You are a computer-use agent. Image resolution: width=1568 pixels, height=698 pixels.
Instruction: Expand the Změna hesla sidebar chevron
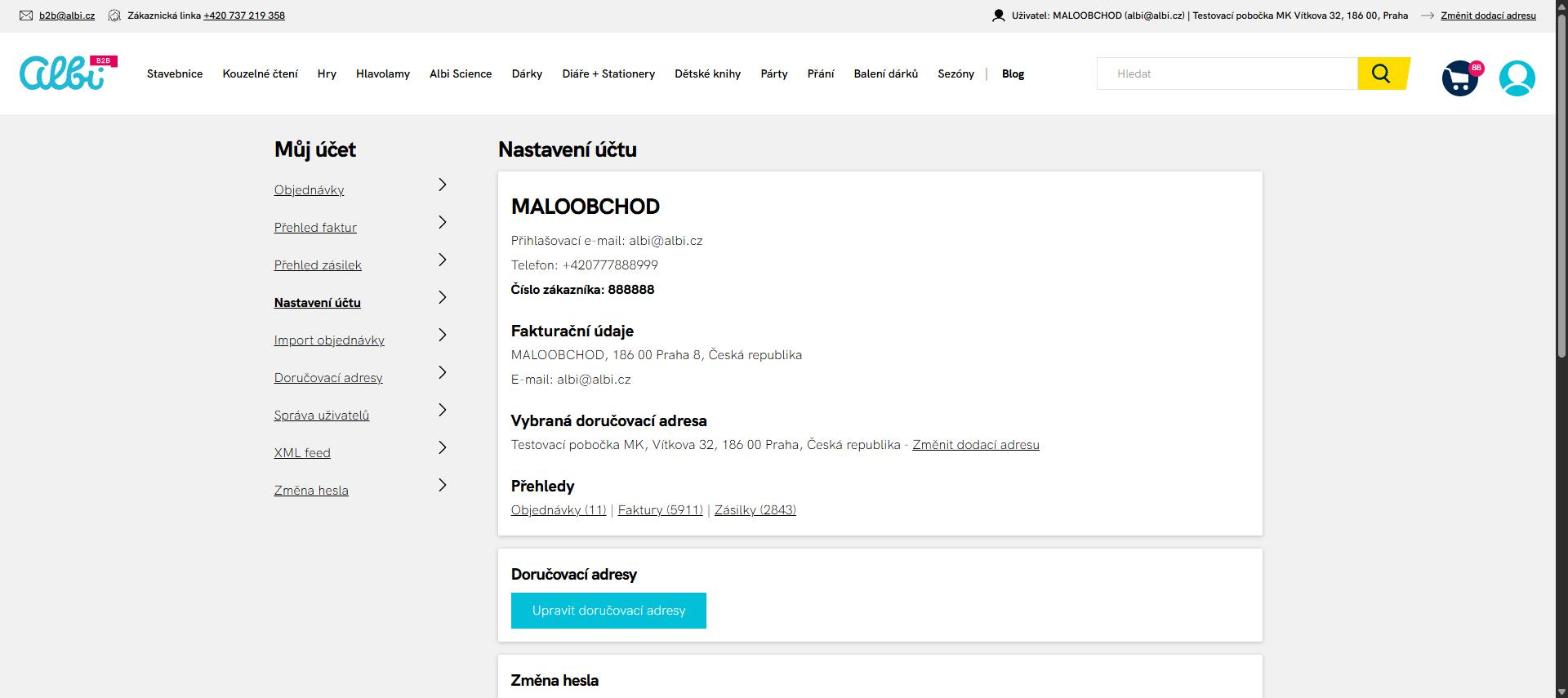point(443,485)
